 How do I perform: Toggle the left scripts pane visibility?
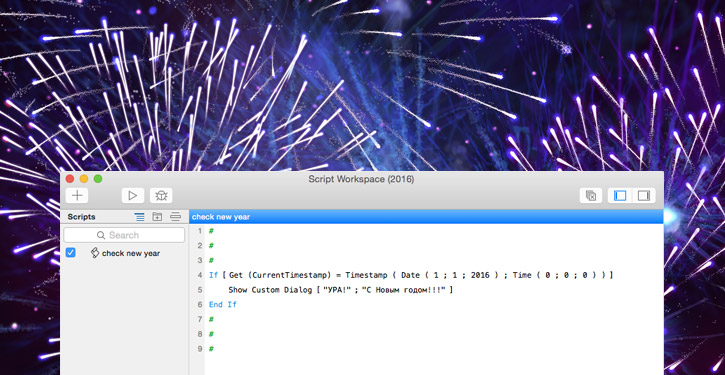620,196
